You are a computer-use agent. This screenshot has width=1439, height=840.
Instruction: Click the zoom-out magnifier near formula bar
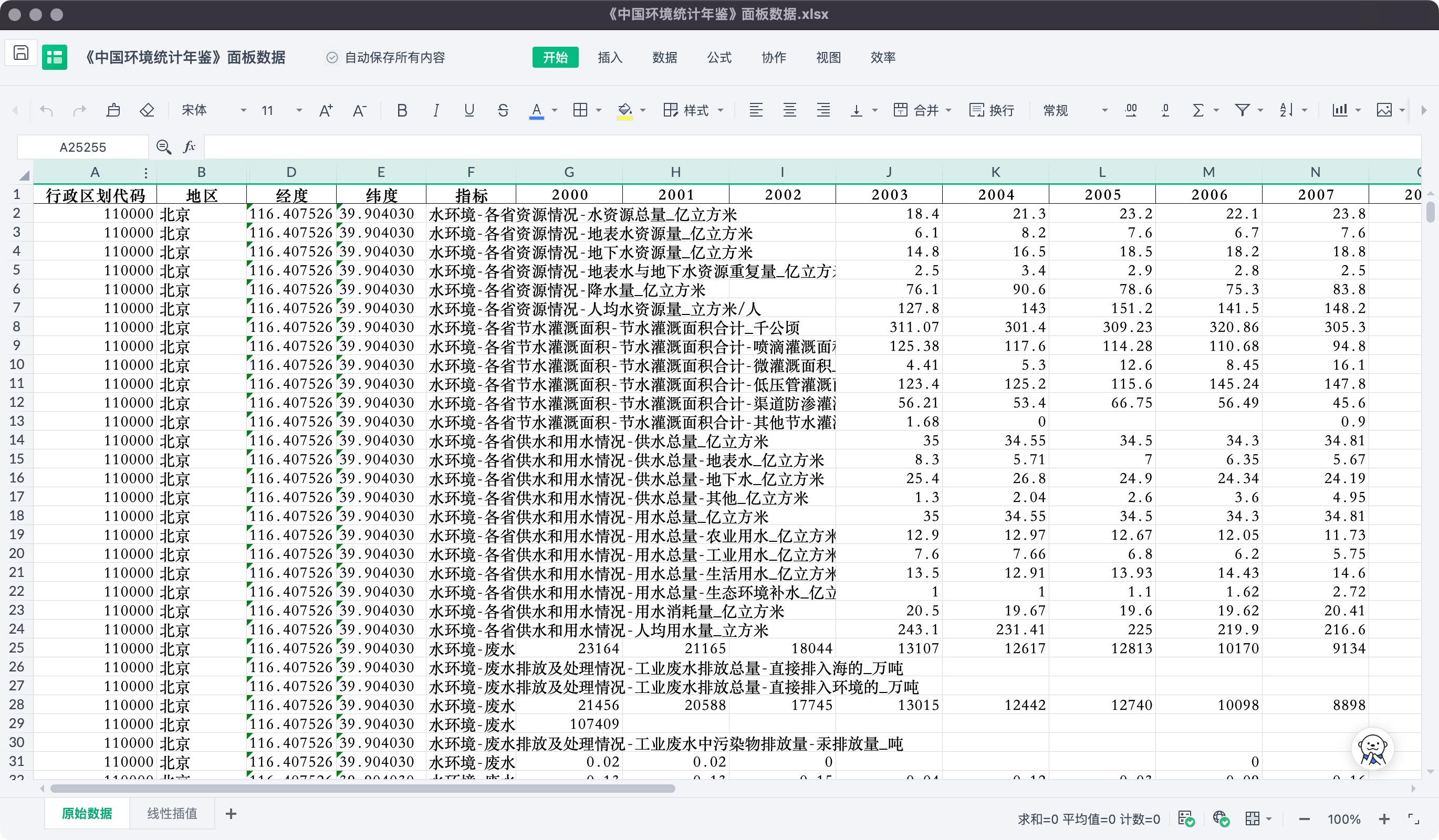[164, 147]
